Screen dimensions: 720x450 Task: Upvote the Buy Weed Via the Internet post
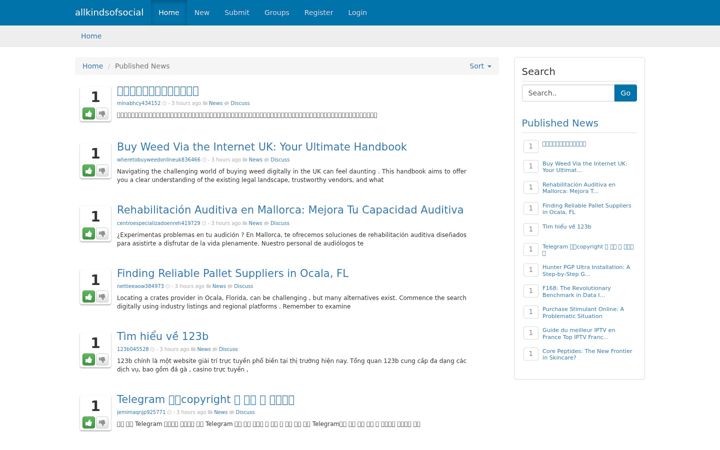click(x=89, y=171)
